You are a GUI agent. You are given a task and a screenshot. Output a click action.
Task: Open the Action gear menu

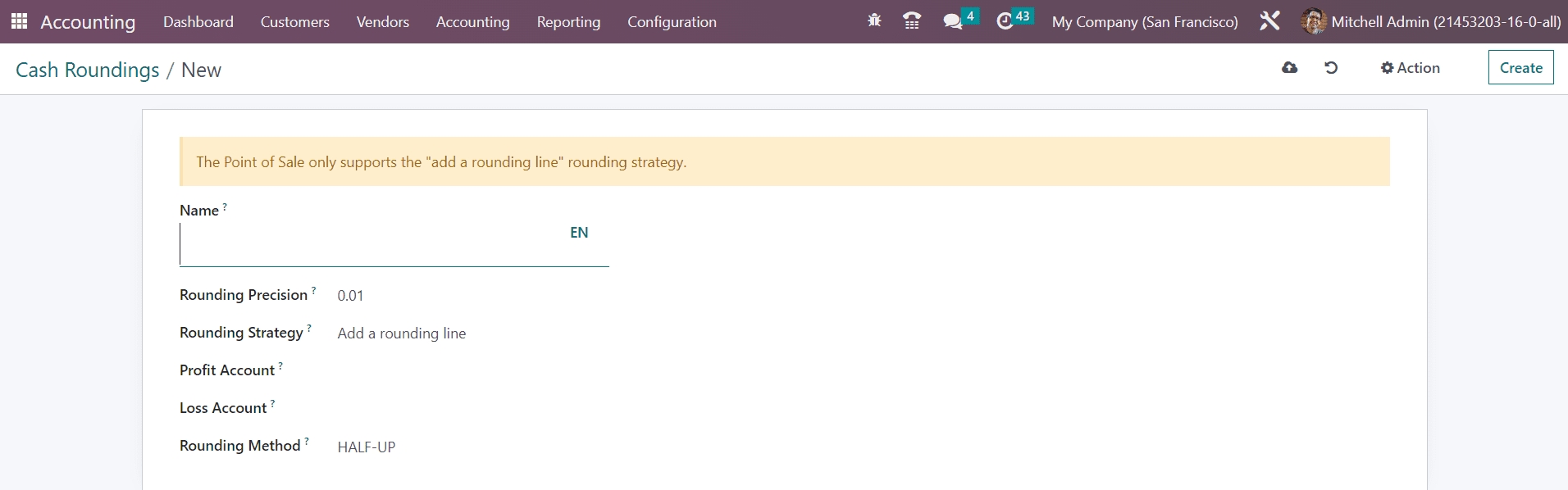1410,68
